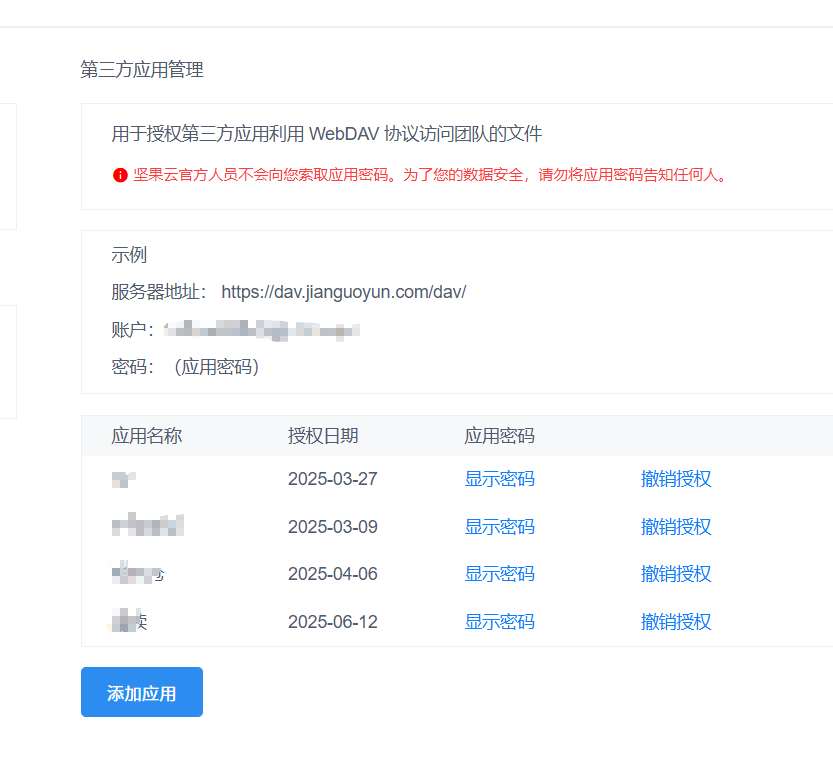Image resolution: width=833 pixels, height=774 pixels.
Task: Click the red warning icon
Action: [120, 175]
